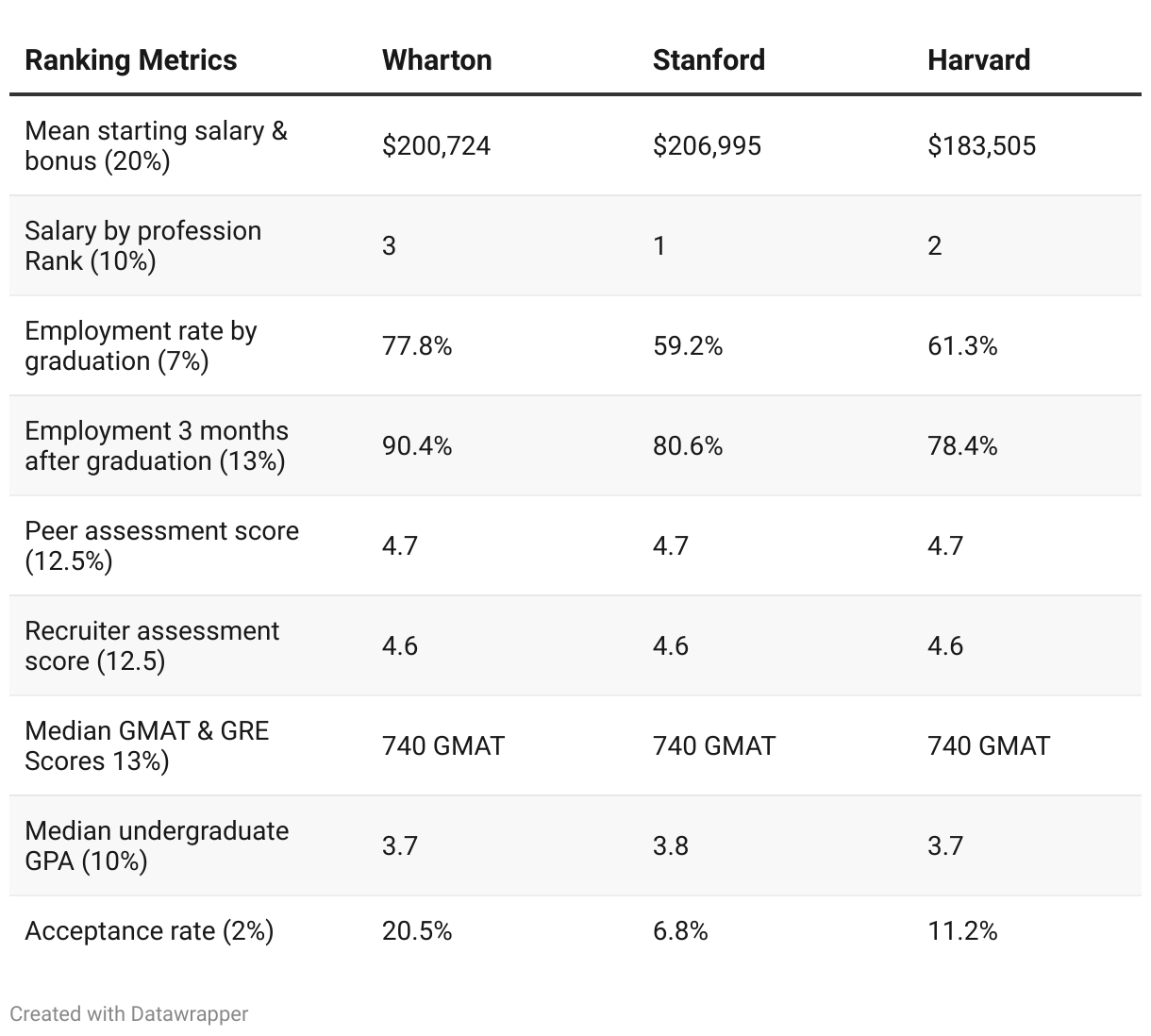Click the "Peer assessment score" row label
This screenshot has height=1036, width=1151.
click(x=161, y=545)
